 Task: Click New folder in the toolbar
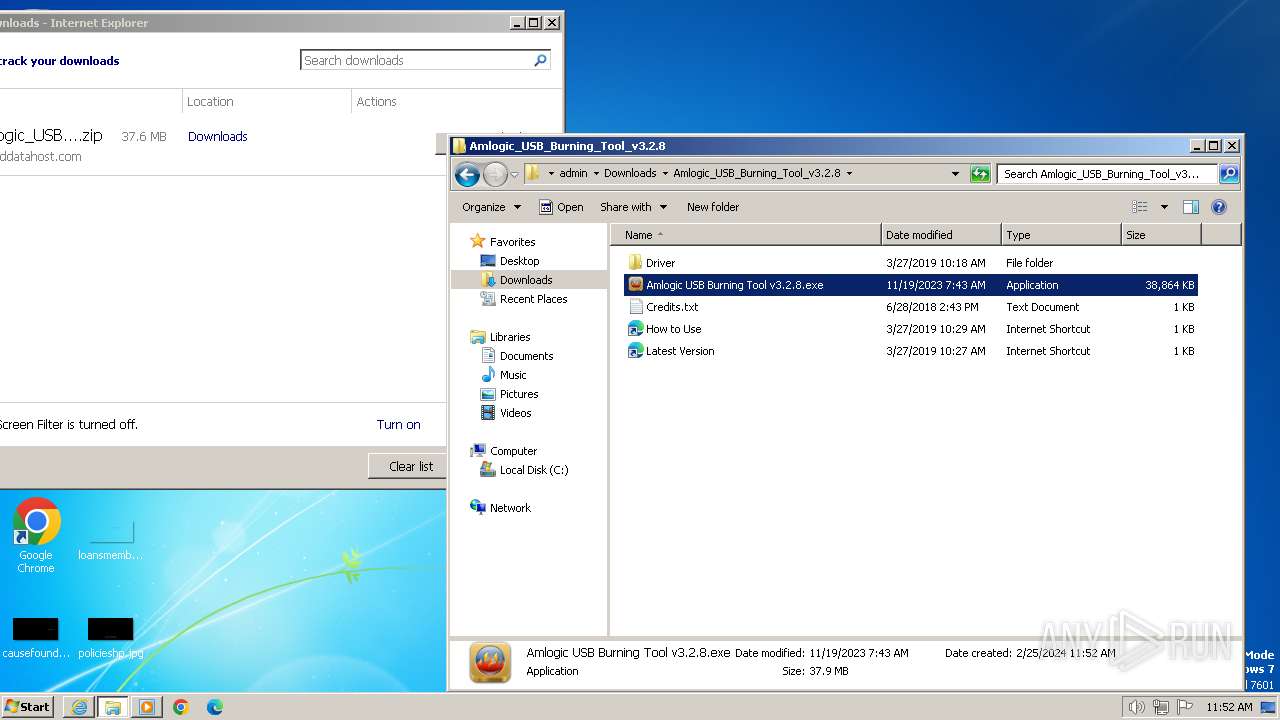pos(713,207)
